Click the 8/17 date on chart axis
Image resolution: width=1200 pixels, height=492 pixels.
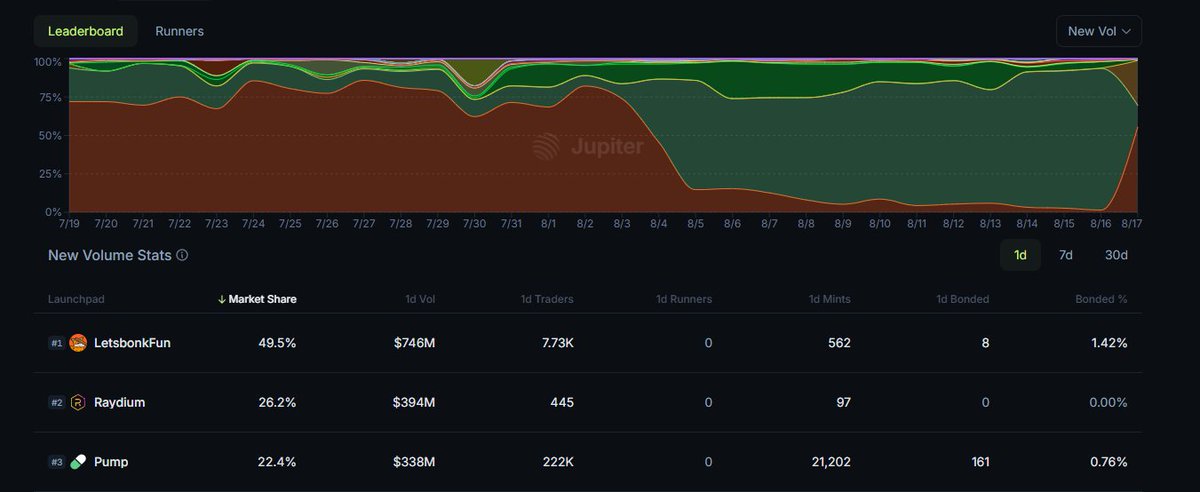[x=1132, y=224]
